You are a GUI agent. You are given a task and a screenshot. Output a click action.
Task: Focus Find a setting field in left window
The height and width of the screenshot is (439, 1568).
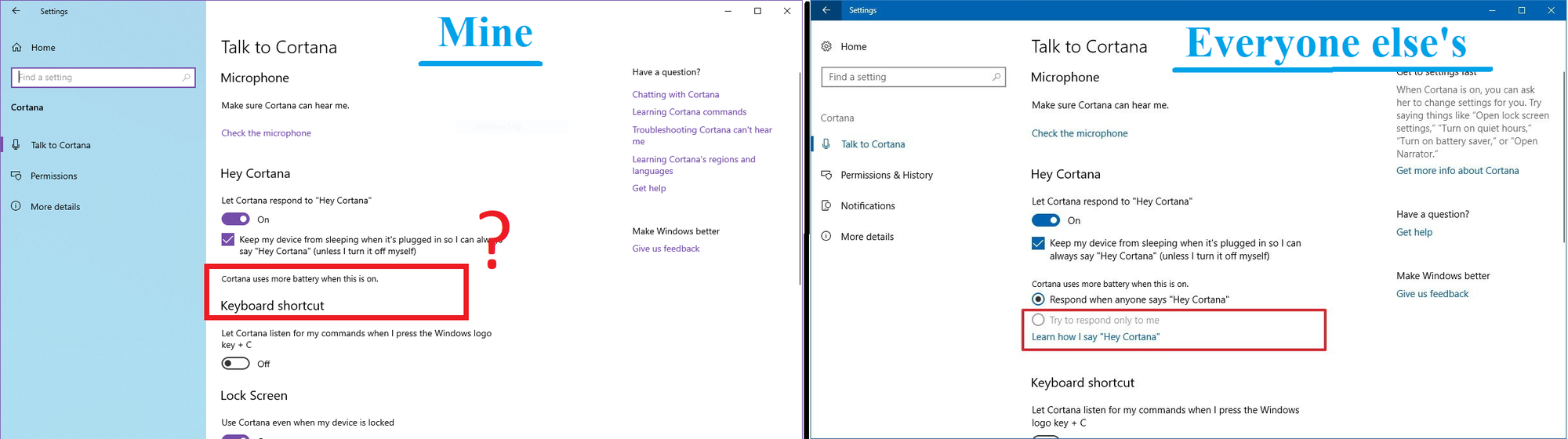coord(103,77)
